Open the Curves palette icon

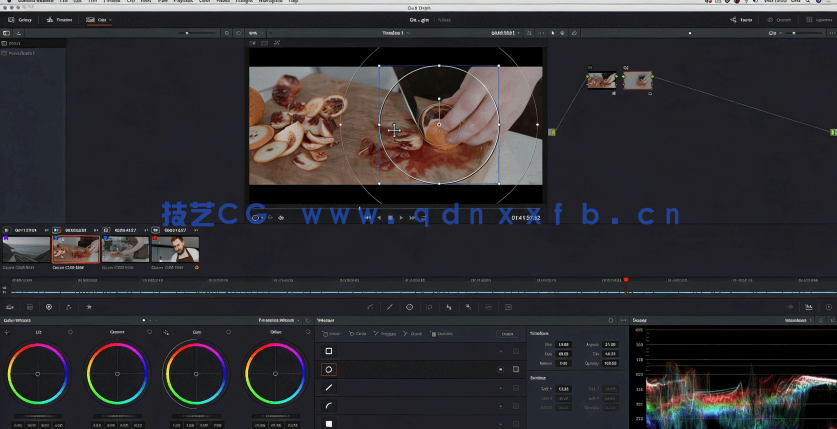click(369, 307)
